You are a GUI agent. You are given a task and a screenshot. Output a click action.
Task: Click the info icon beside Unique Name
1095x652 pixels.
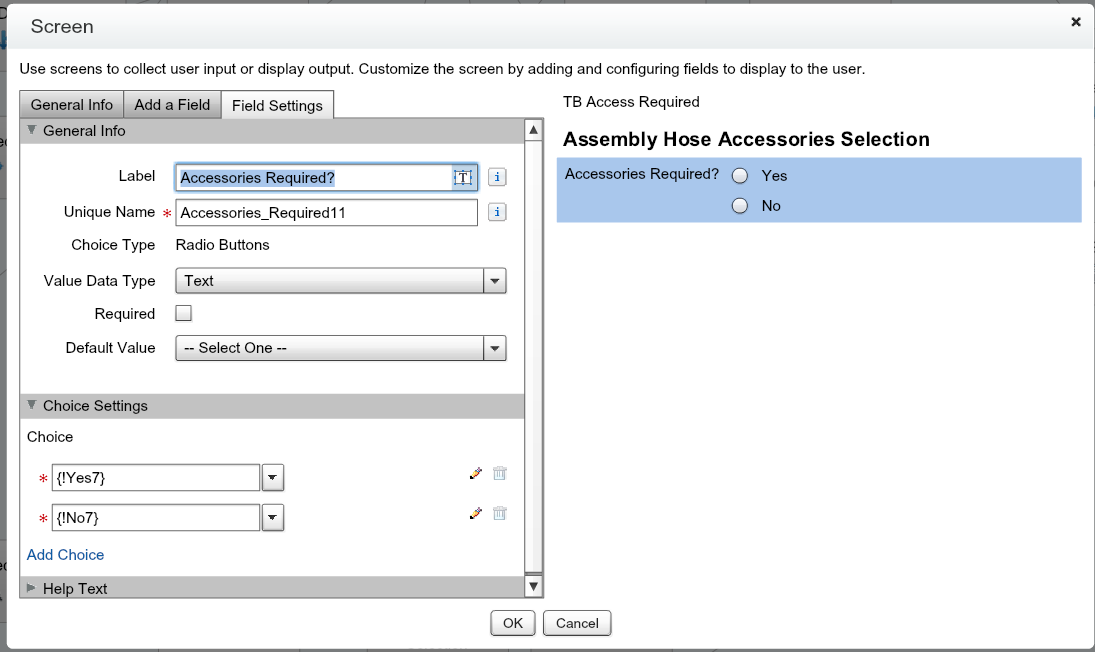tap(498, 212)
